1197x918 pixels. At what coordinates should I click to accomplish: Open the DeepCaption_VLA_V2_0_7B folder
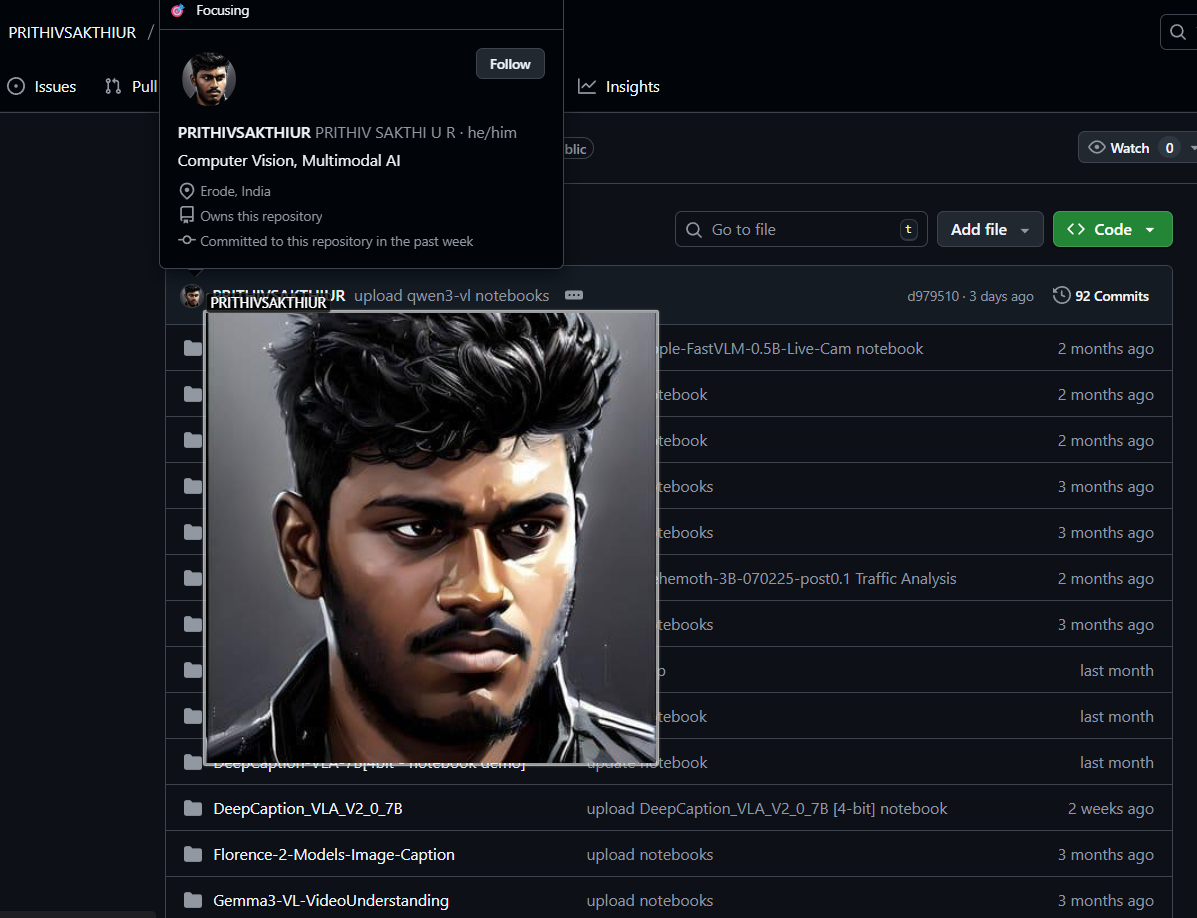[x=308, y=809]
